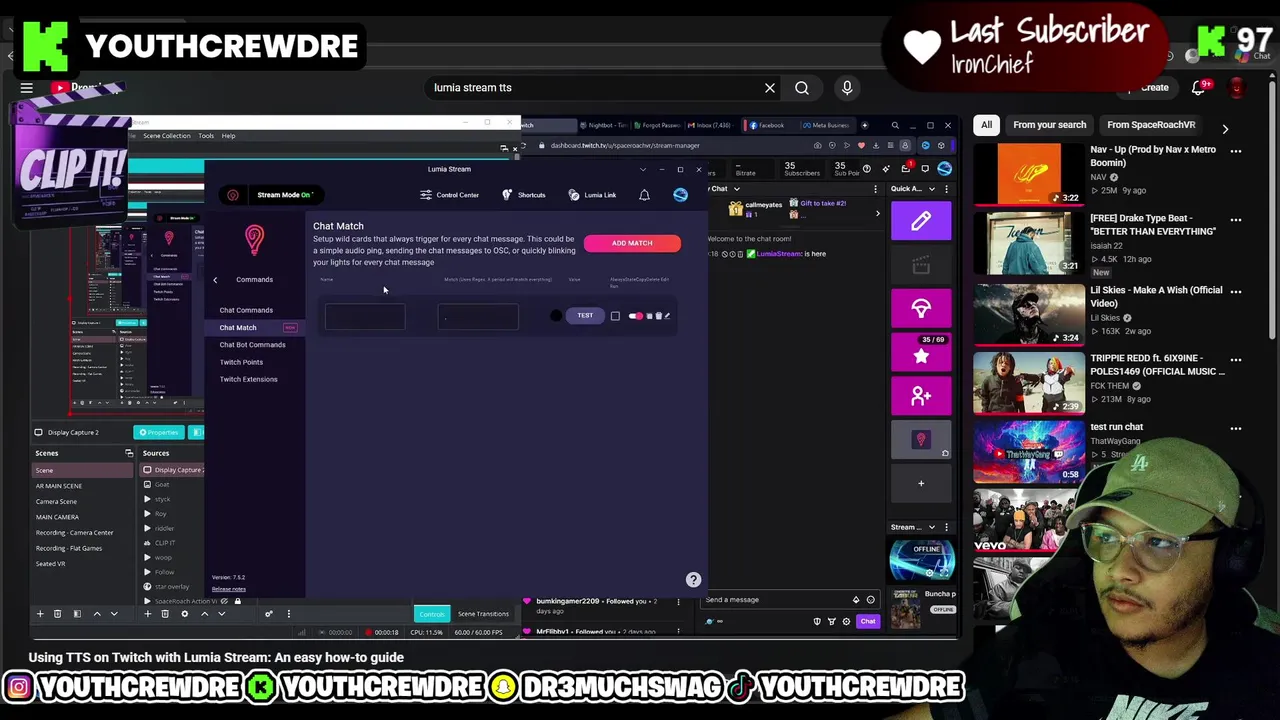Add a new quick action with plus tile

pyautogui.click(x=921, y=484)
